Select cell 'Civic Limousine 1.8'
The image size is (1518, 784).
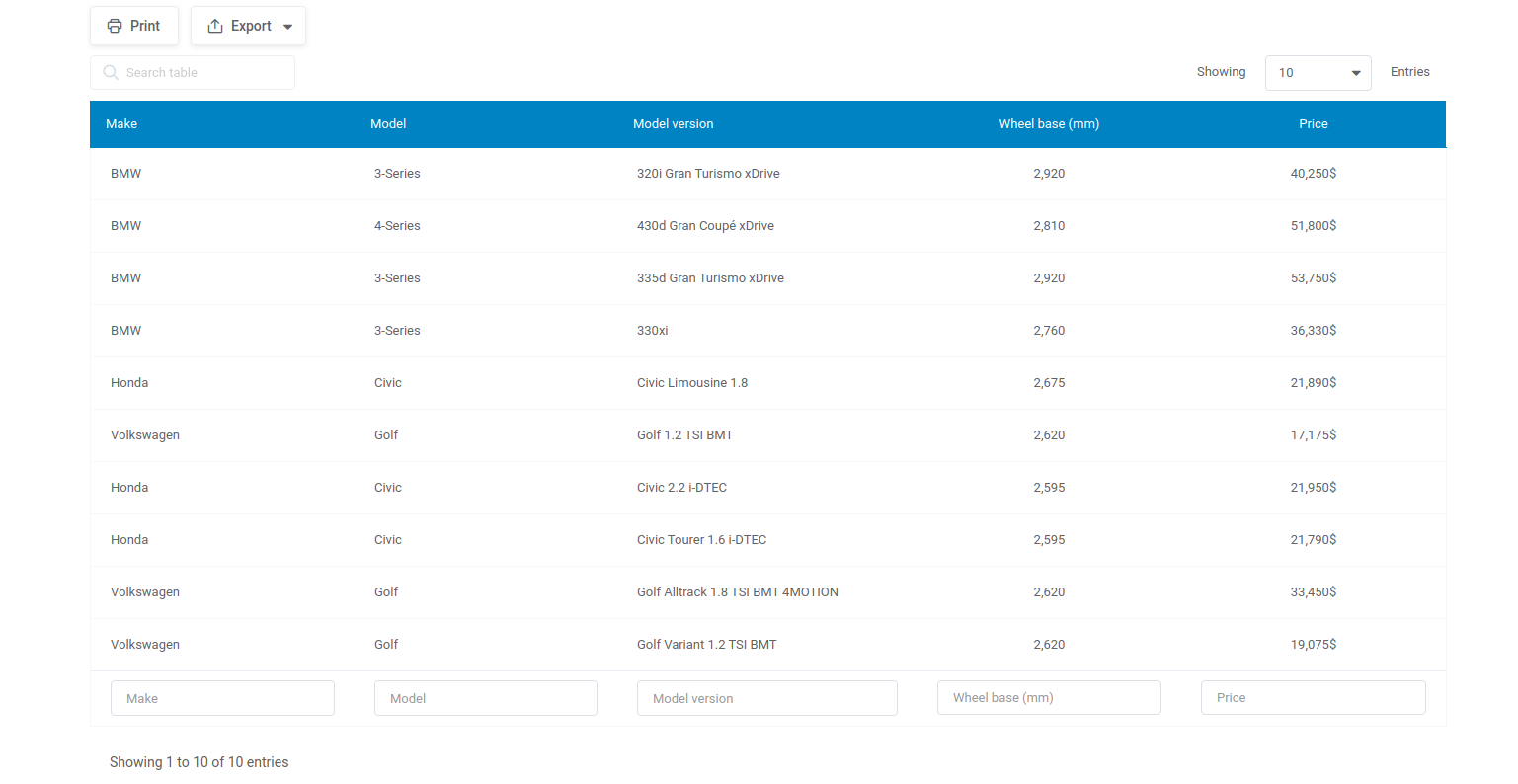pyautogui.click(x=692, y=383)
